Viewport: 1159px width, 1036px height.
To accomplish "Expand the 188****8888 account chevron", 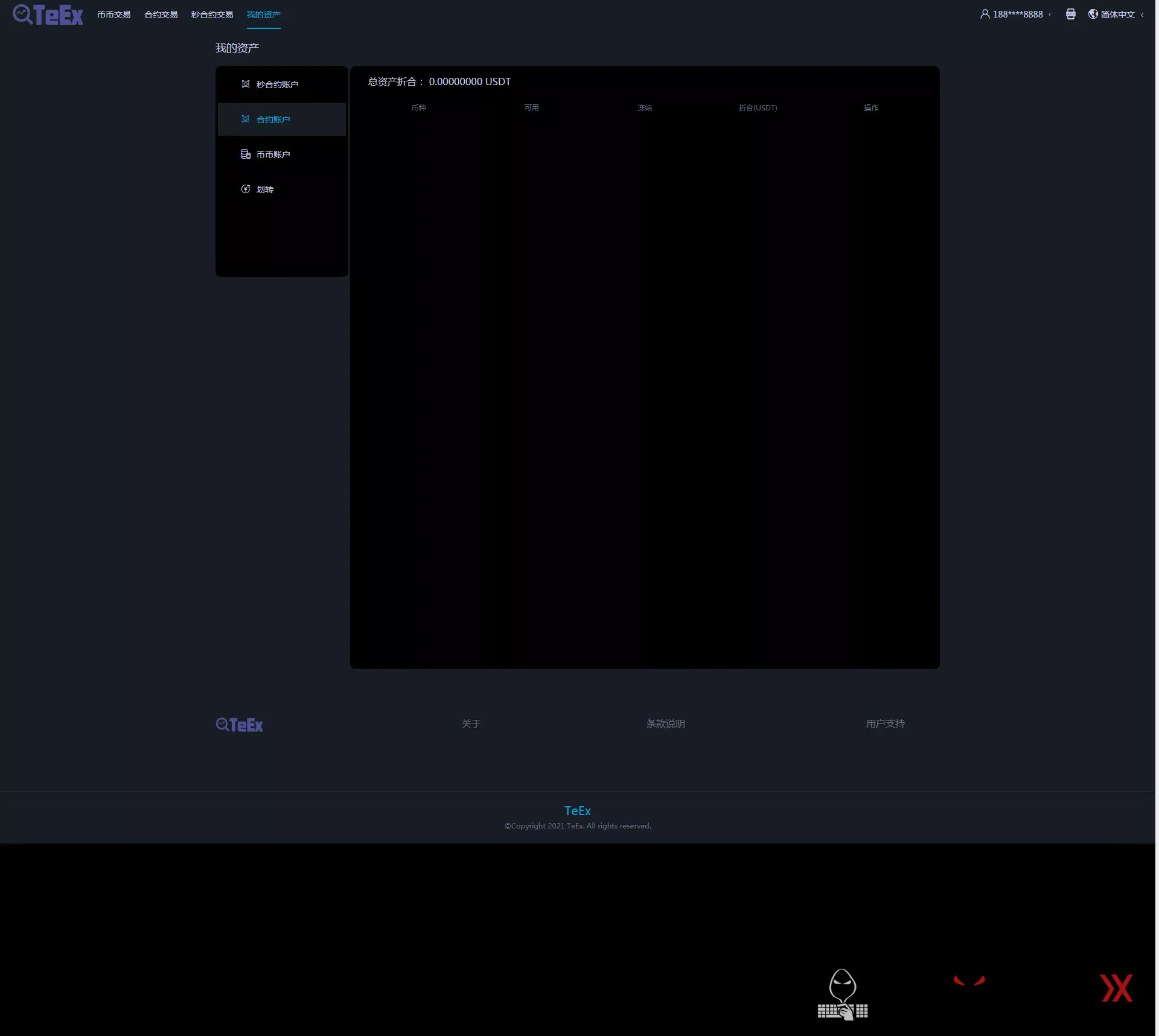I will pyautogui.click(x=1050, y=14).
